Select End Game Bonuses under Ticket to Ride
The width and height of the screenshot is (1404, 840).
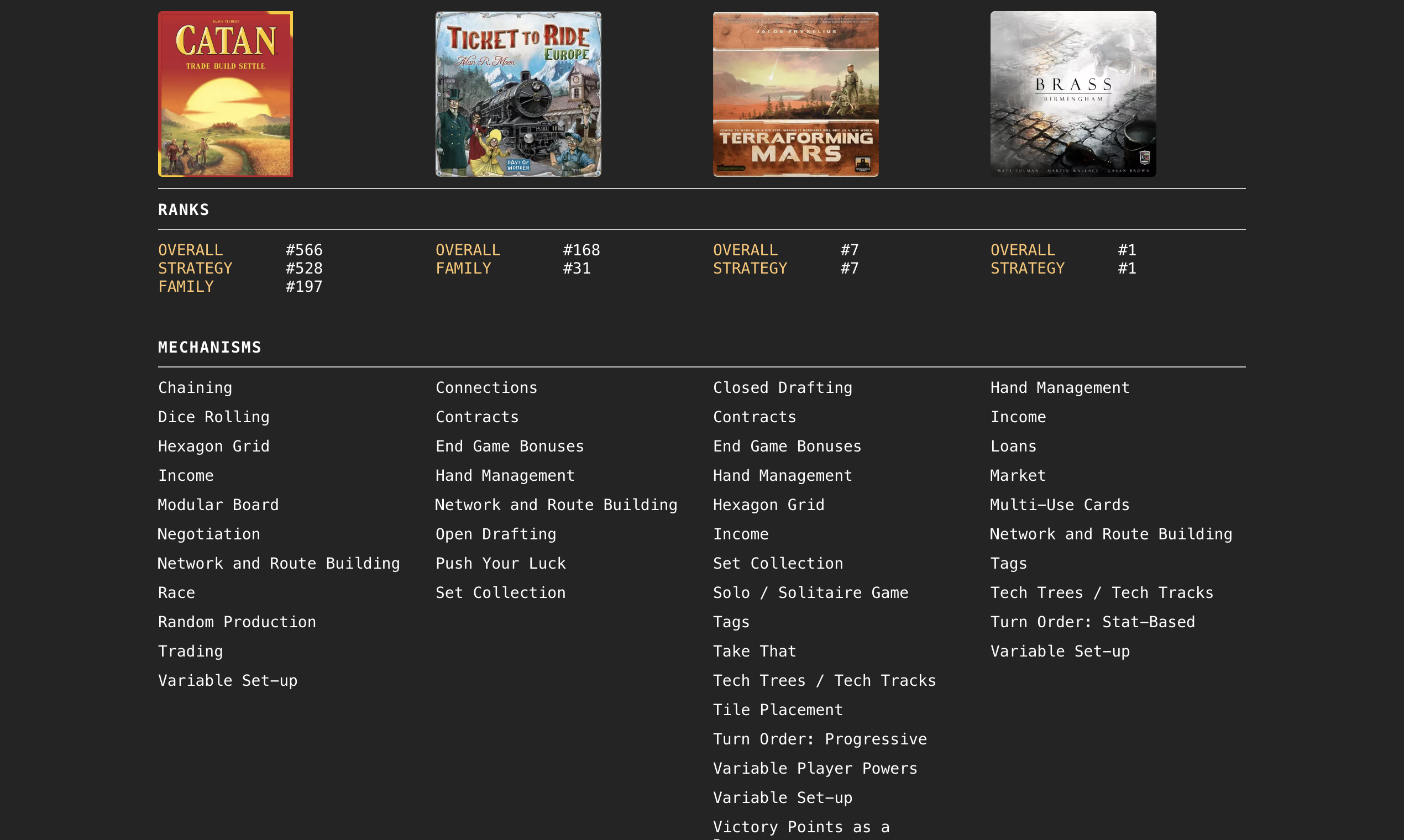pos(510,447)
